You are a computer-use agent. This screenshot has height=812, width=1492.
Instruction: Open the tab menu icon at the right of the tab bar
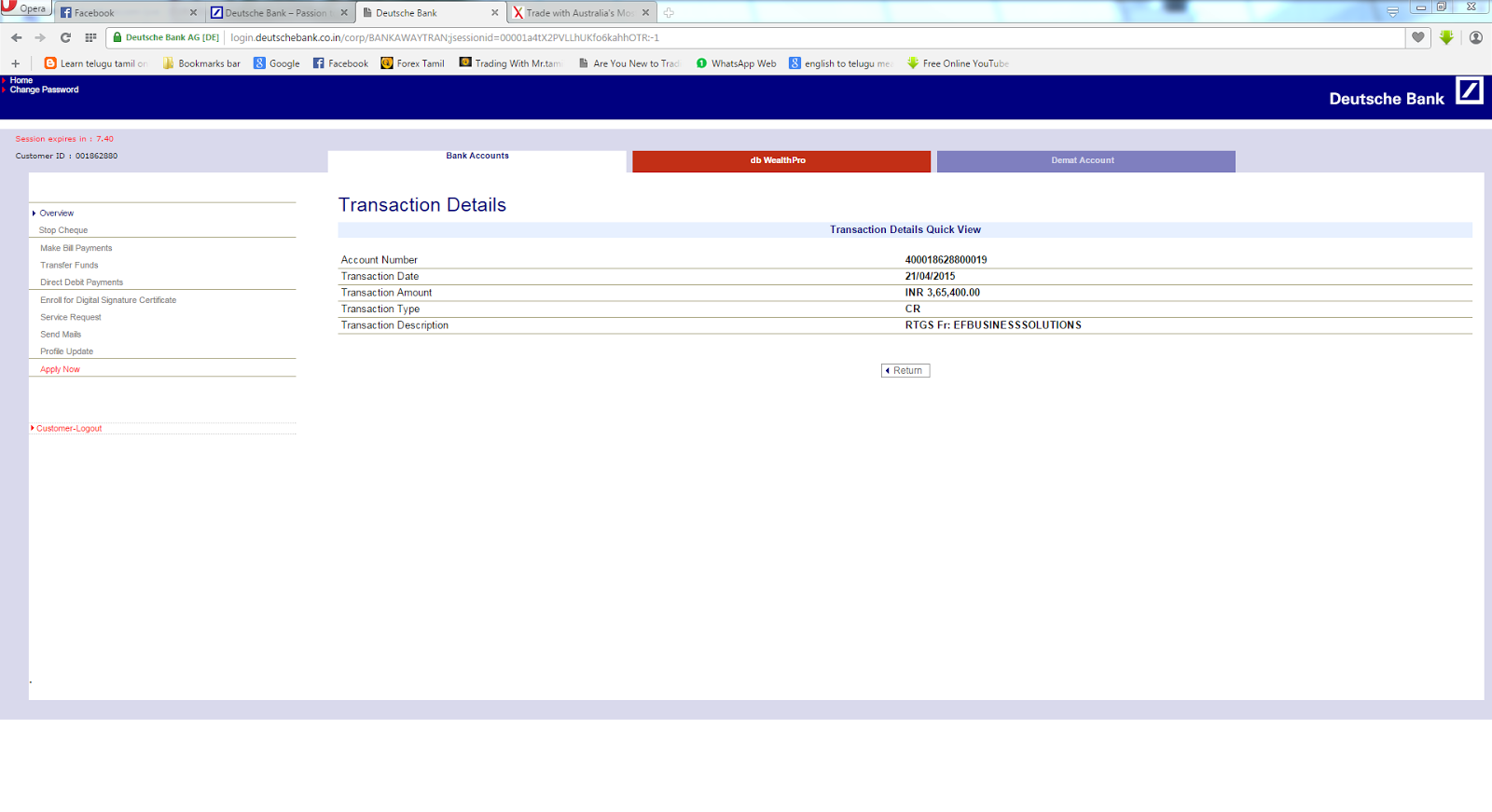point(1392,12)
